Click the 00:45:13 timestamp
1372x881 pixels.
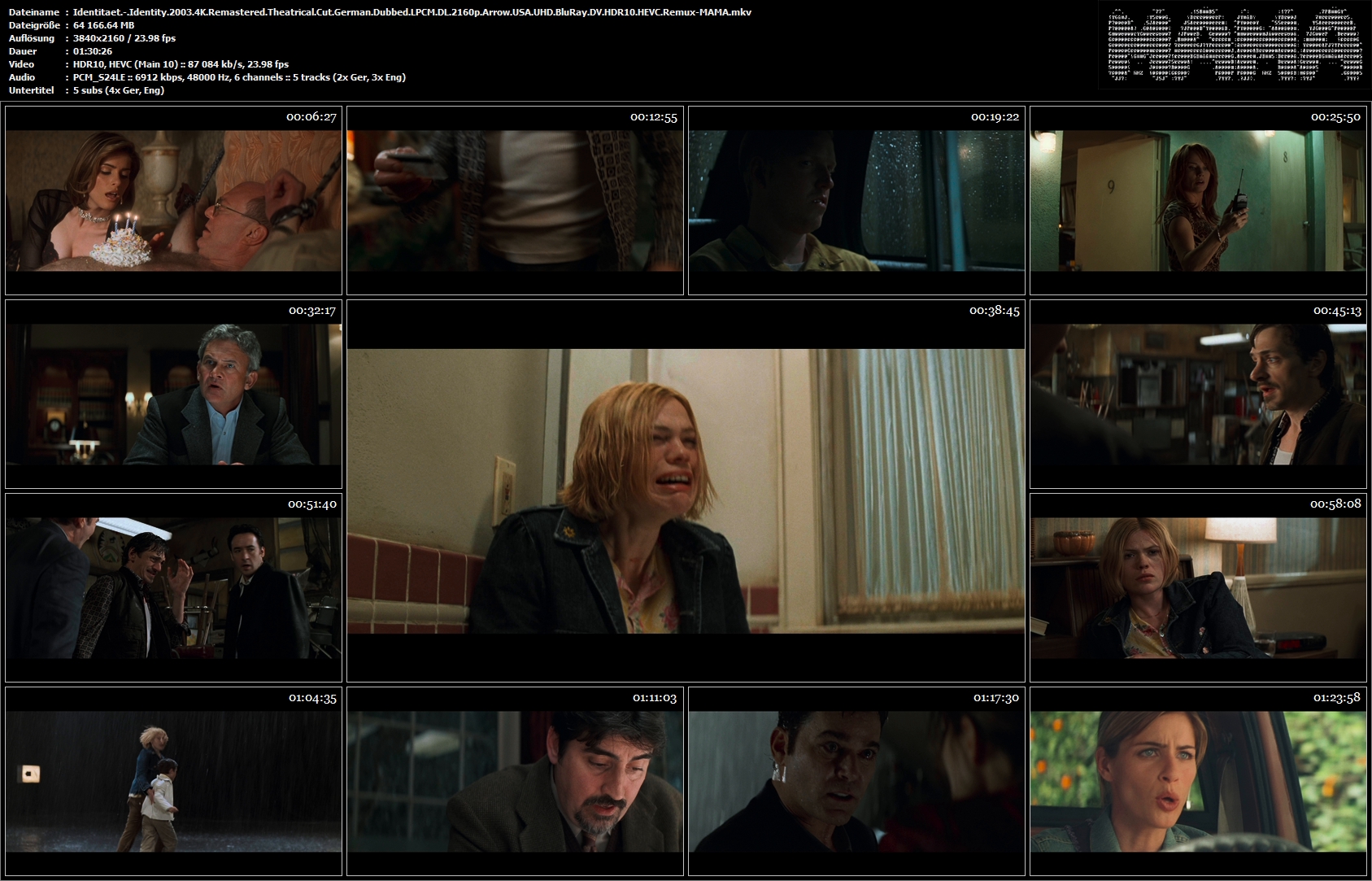pos(1337,311)
